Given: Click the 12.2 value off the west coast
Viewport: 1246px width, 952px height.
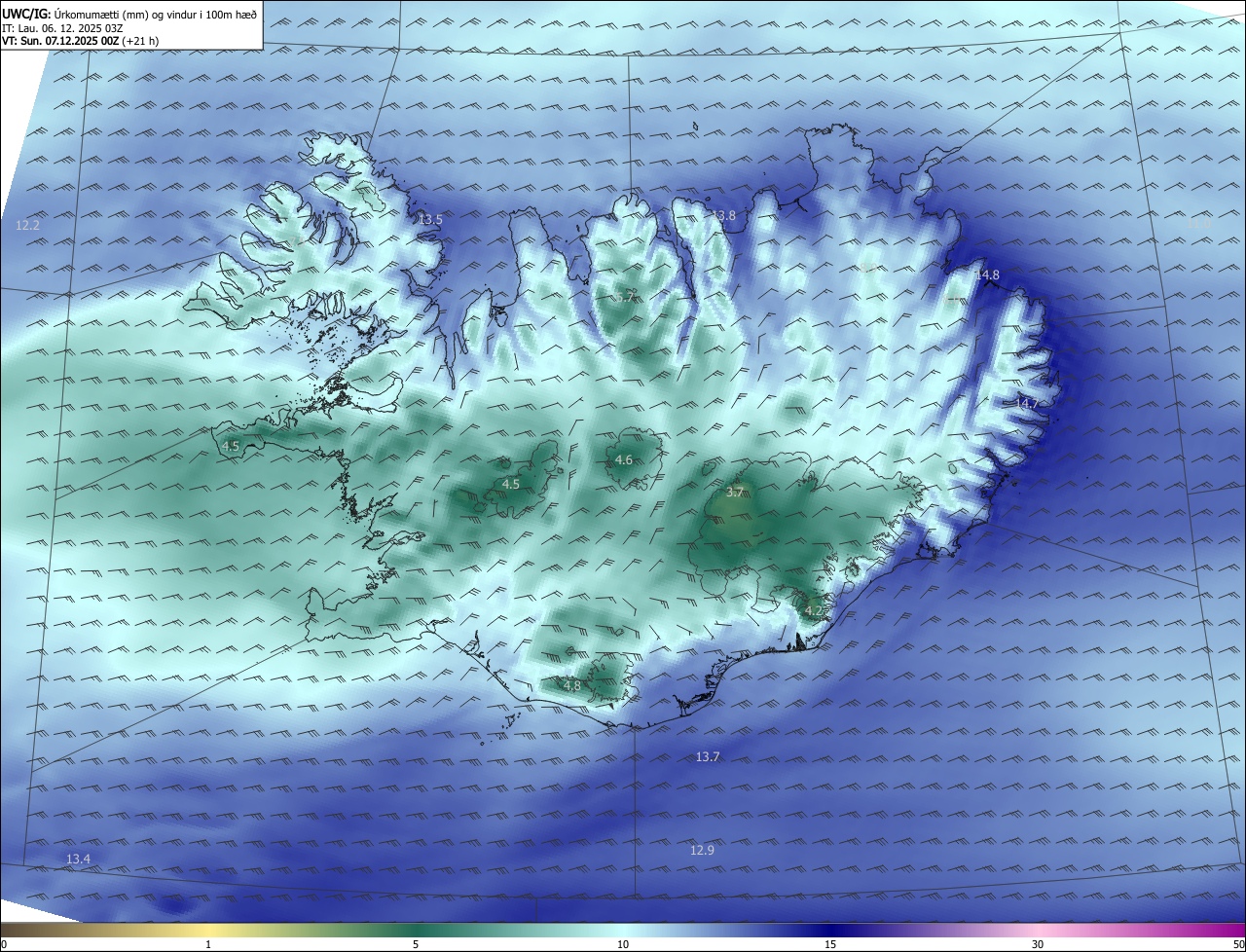Looking at the screenshot, I should coord(28,225).
